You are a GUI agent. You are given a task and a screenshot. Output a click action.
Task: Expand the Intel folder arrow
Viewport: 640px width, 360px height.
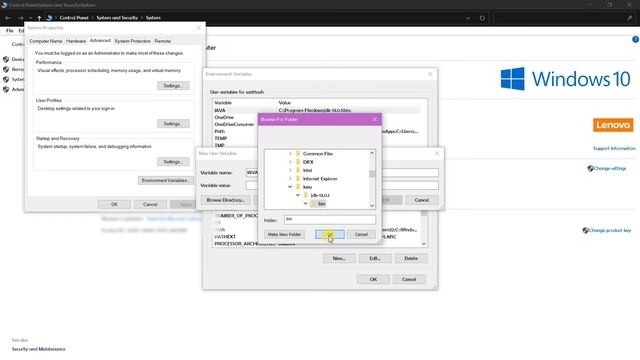tap(290, 170)
